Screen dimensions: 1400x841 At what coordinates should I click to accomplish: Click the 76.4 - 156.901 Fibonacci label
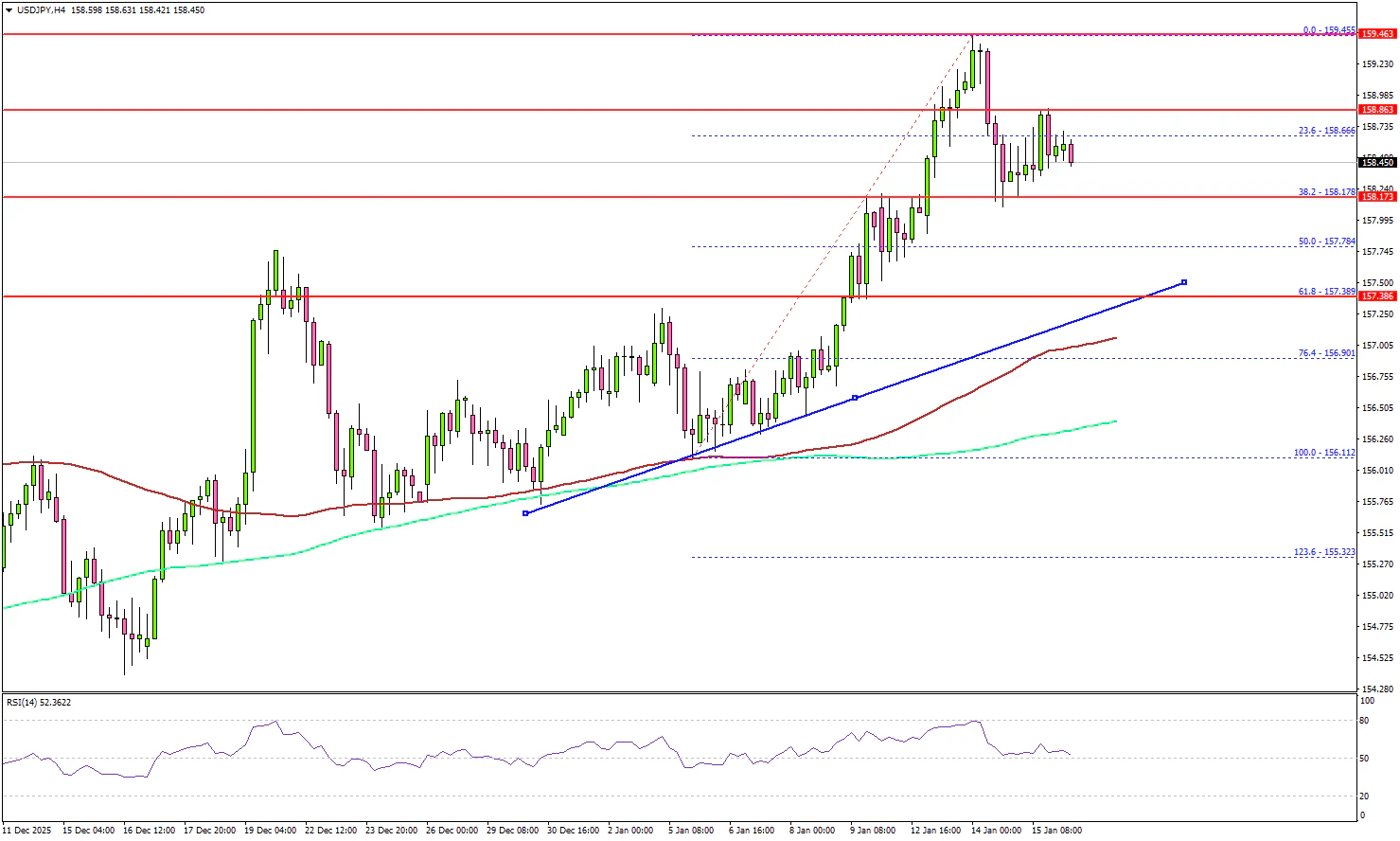point(1325,353)
